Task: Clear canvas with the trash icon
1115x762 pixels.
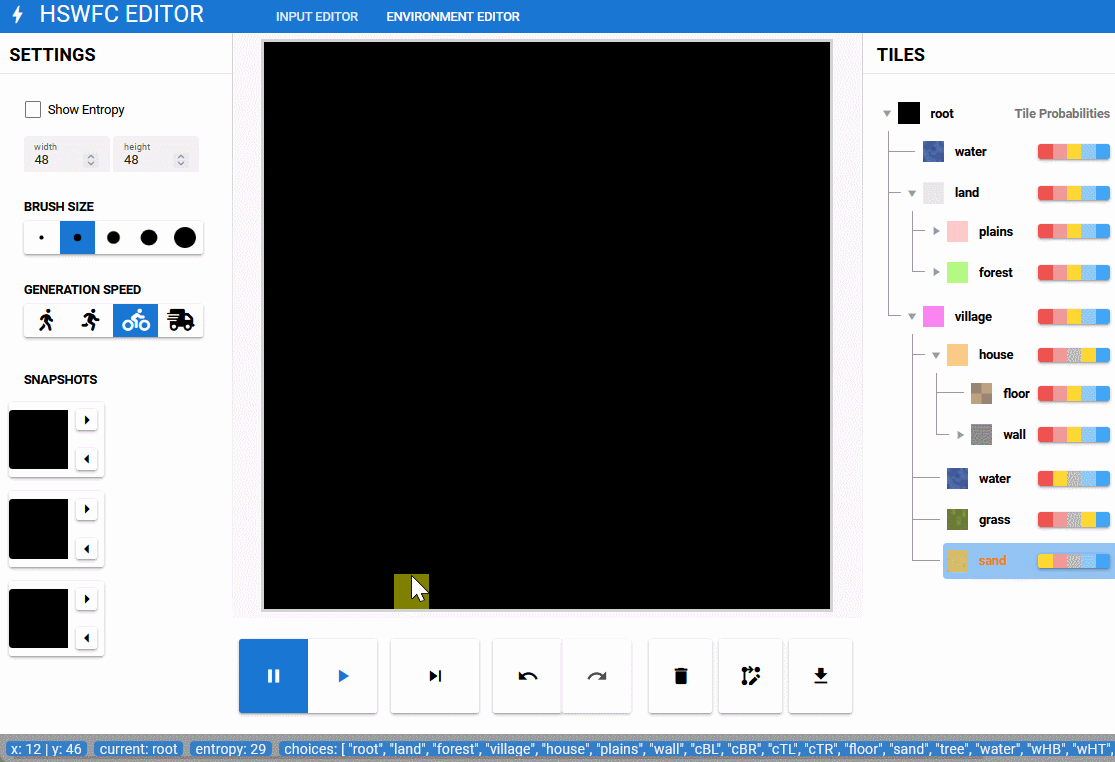Action: 681,676
